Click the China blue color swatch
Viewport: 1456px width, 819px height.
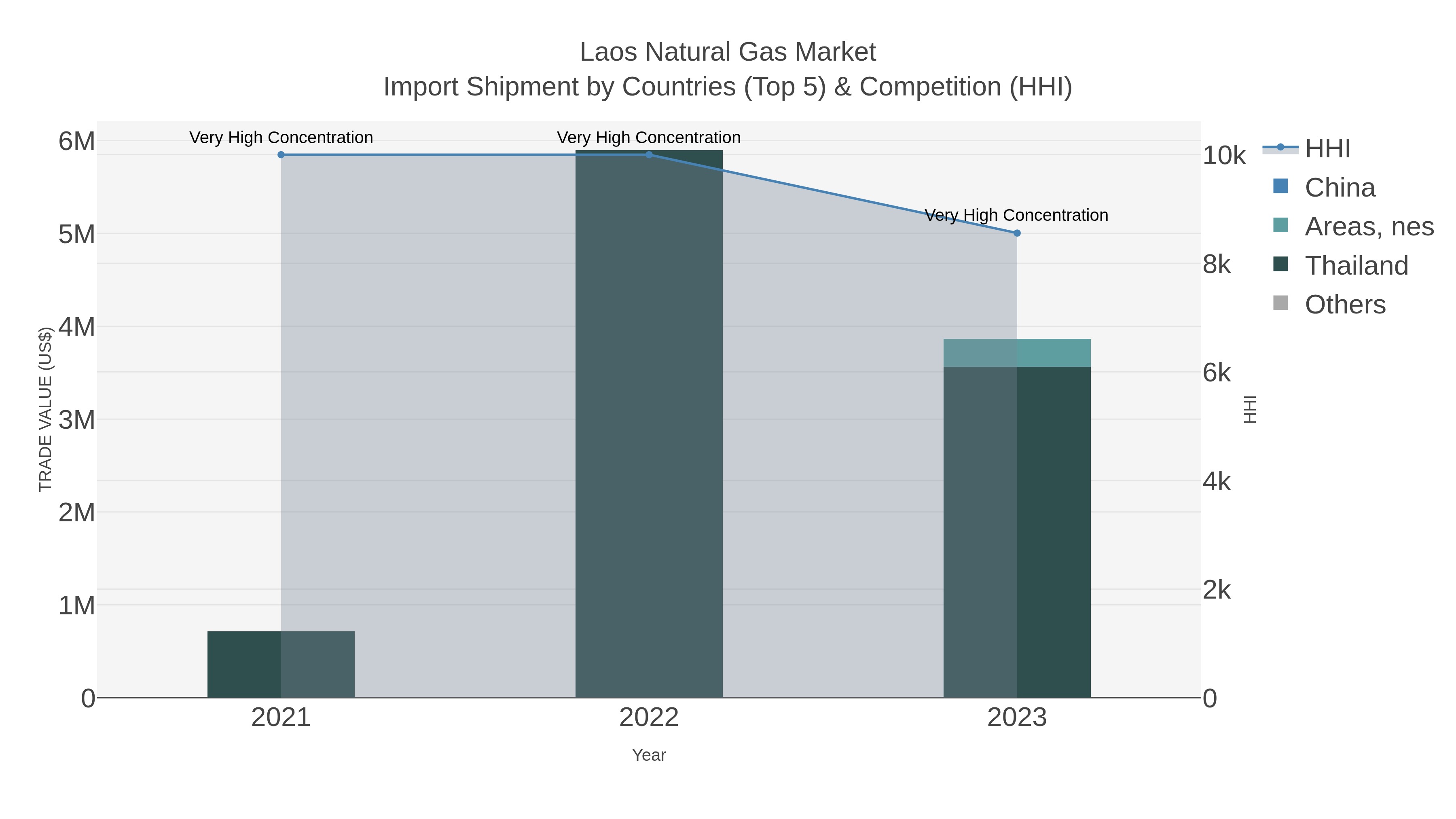[1280, 186]
